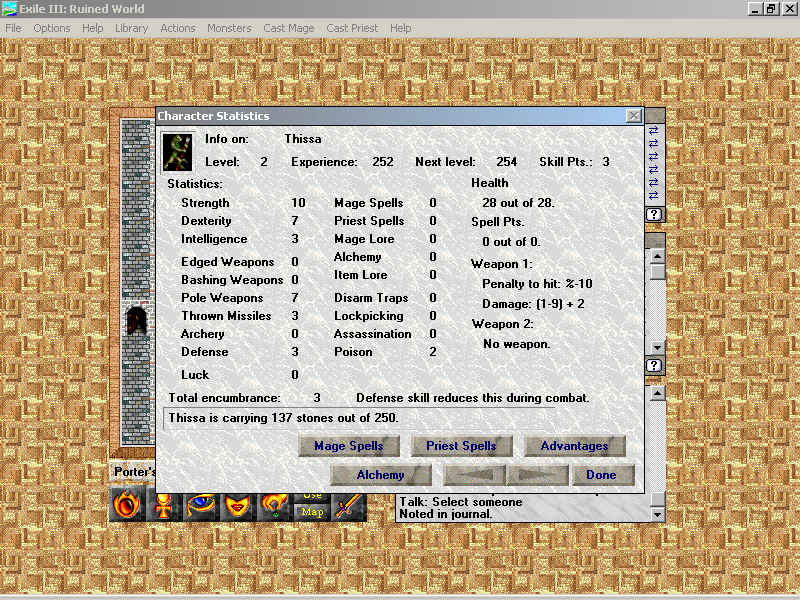This screenshot has width=800, height=600.
Task: Select the blue eye Look icon
Action: coord(201,506)
